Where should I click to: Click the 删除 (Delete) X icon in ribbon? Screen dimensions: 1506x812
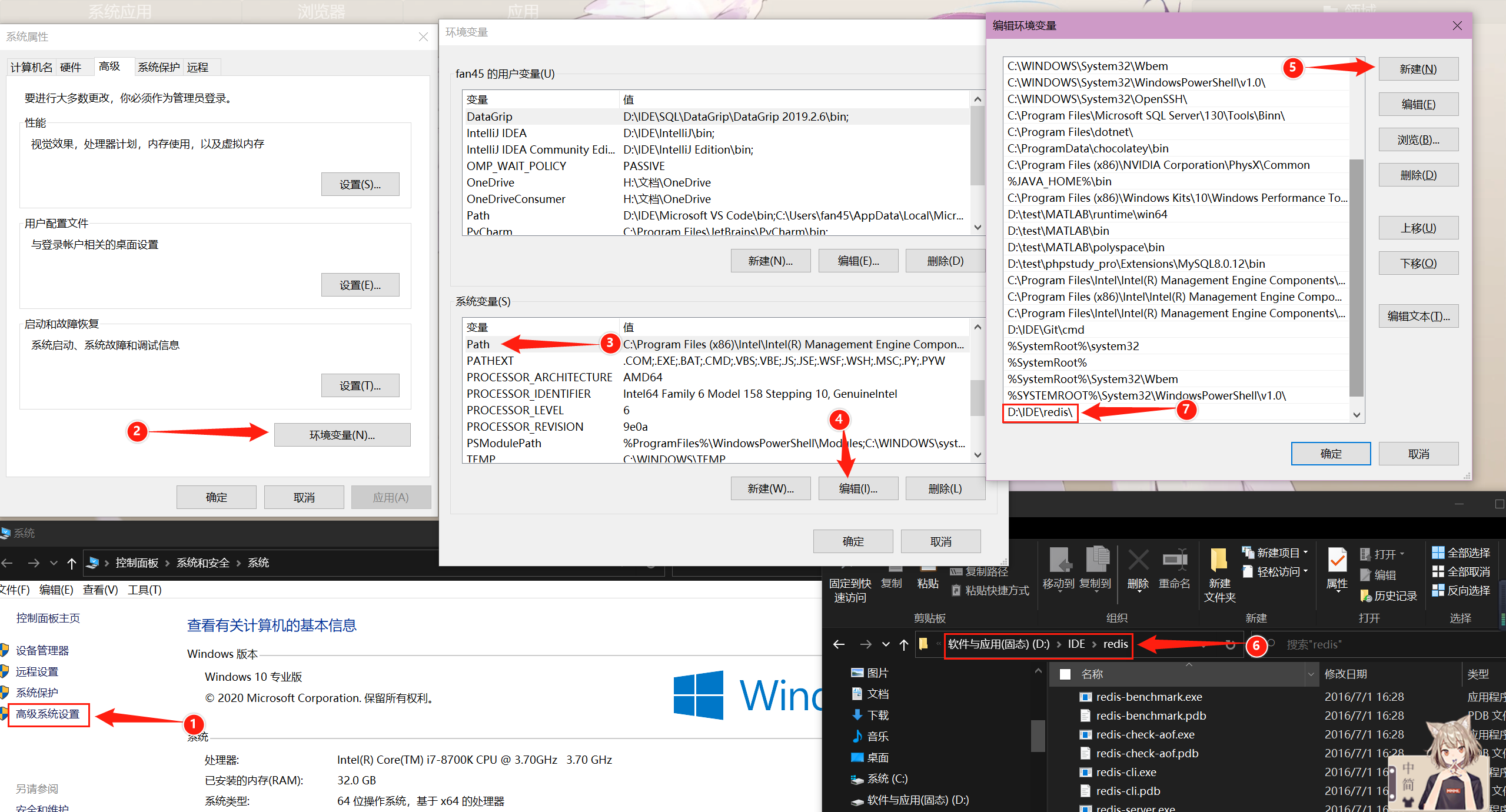tap(1138, 560)
